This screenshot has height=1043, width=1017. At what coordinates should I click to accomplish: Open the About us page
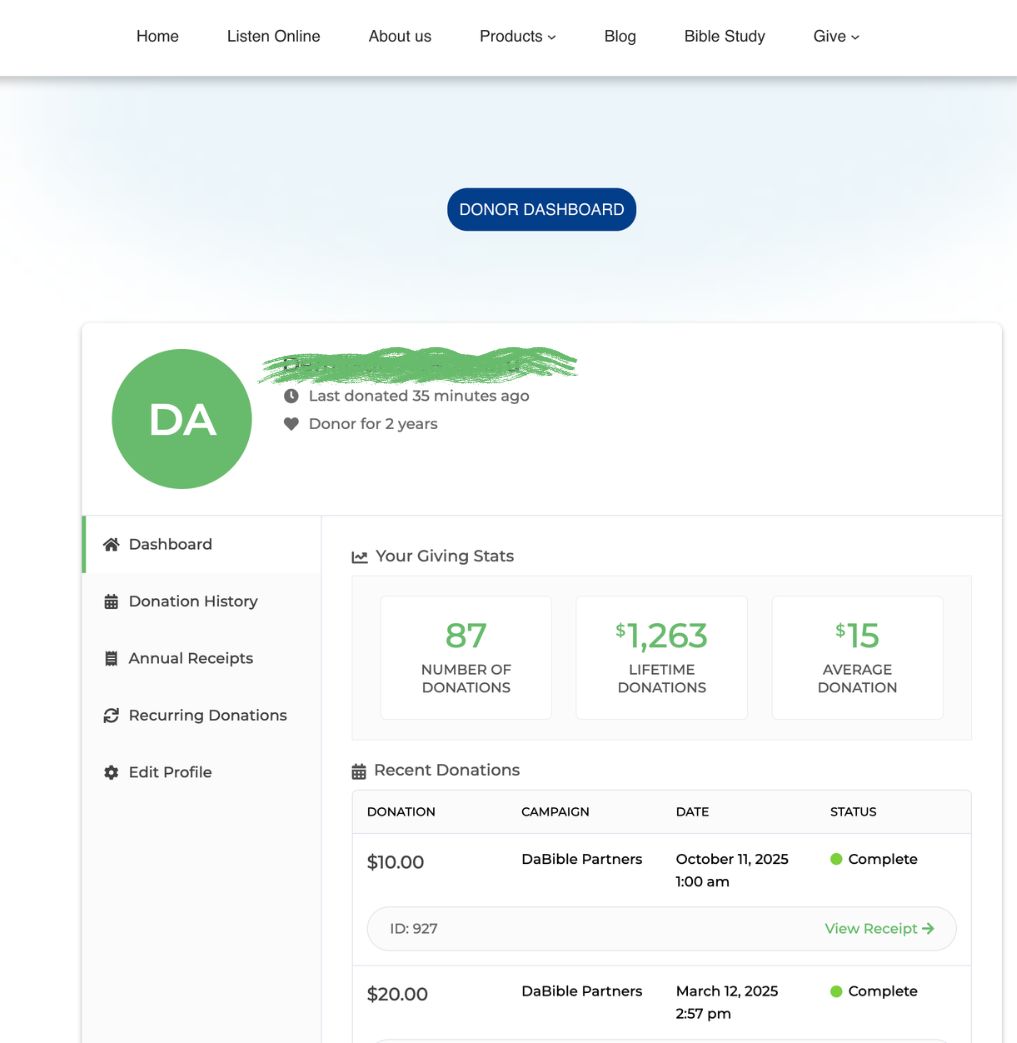400,36
